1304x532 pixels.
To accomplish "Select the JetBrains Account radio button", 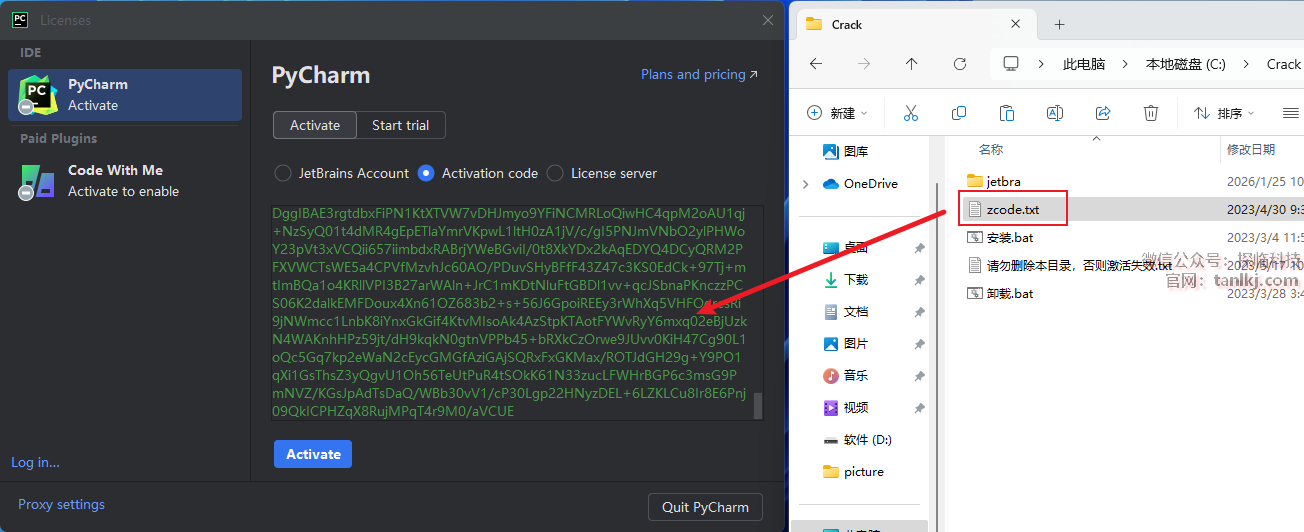I will [283, 173].
